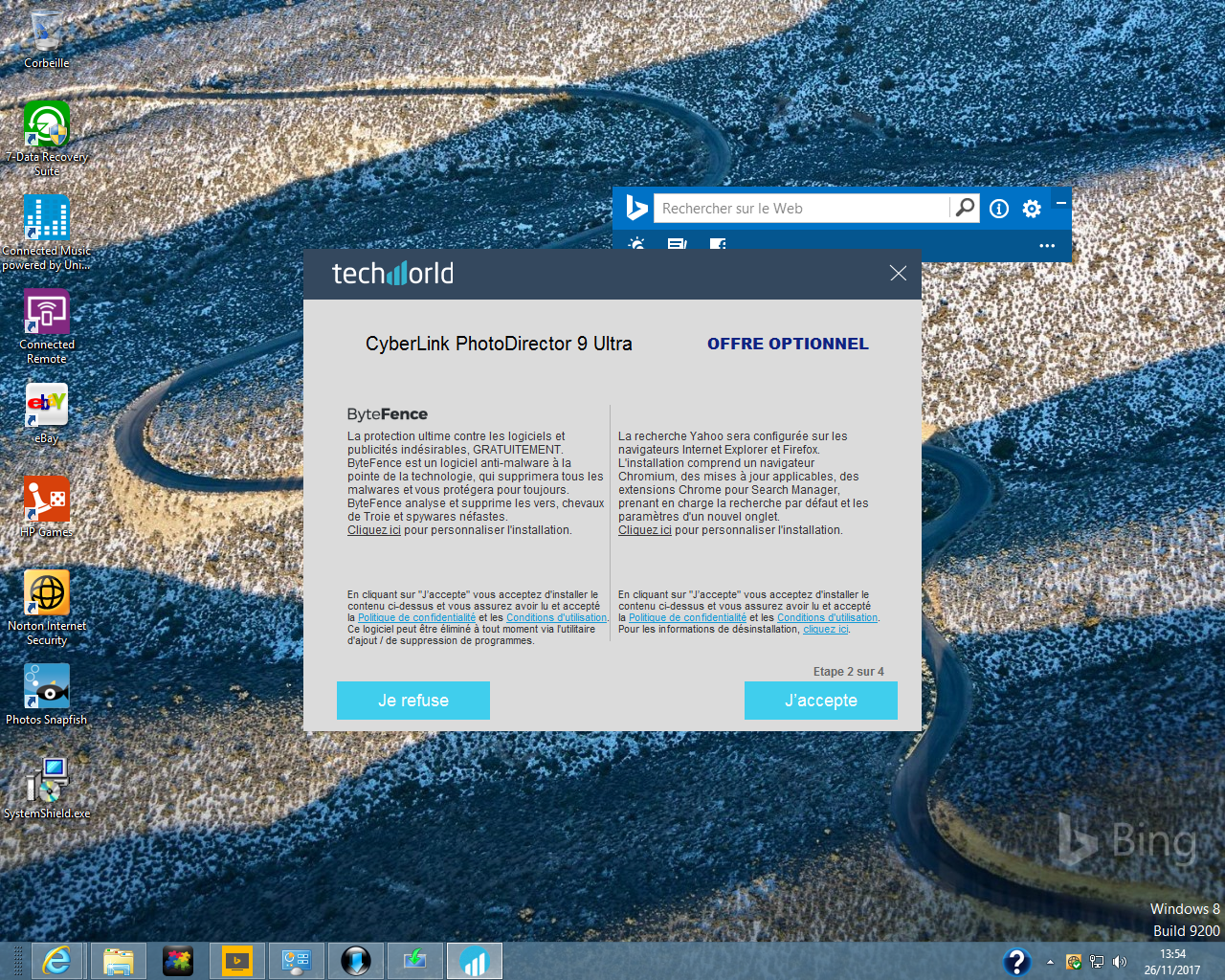The width and height of the screenshot is (1225, 980).
Task: Open the Bing bar Facebook icon
Action: (x=718, y=244)
